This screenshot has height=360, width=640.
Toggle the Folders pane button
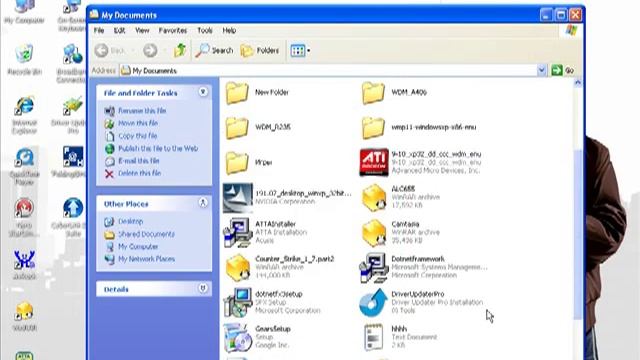tap(260, 51)
